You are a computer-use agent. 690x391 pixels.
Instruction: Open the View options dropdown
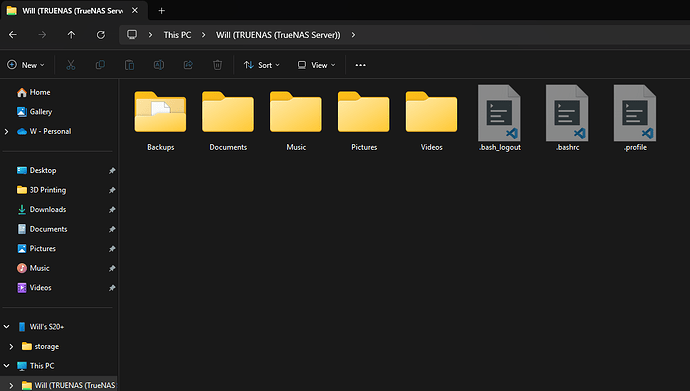pos(316,65)
